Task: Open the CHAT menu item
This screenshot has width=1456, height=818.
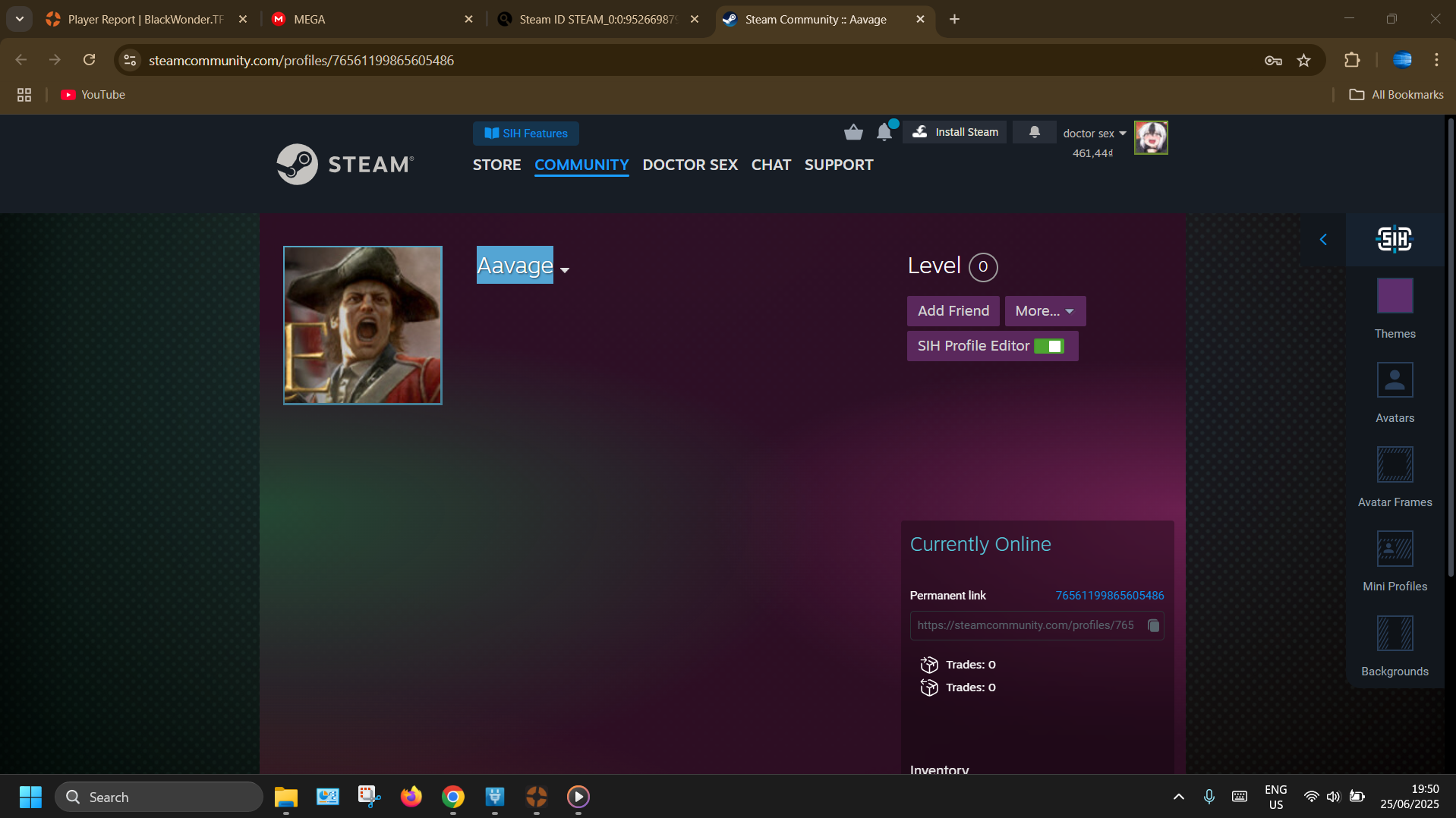Action: 771,165
